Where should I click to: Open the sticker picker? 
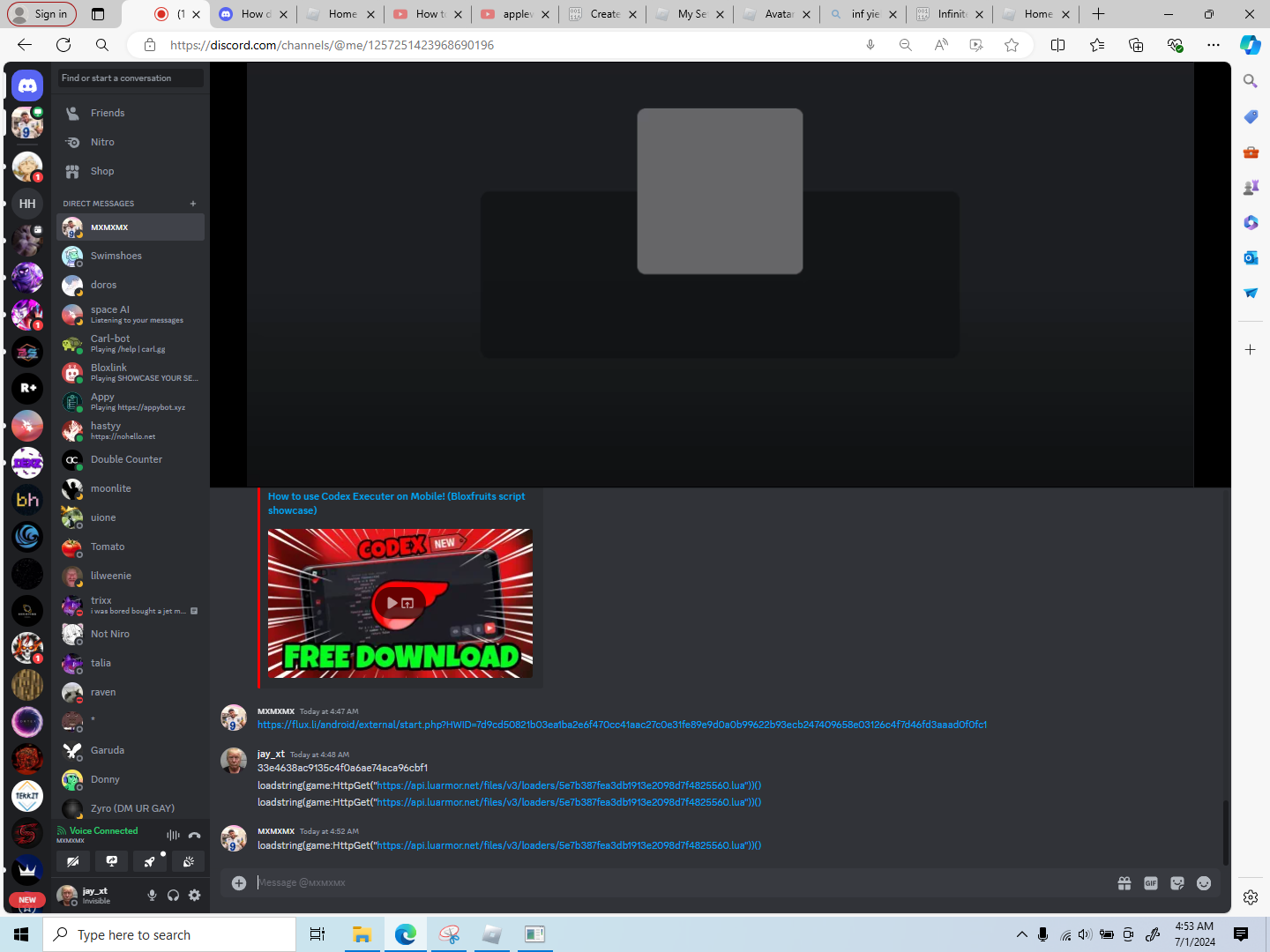[x=1177, y=883]
